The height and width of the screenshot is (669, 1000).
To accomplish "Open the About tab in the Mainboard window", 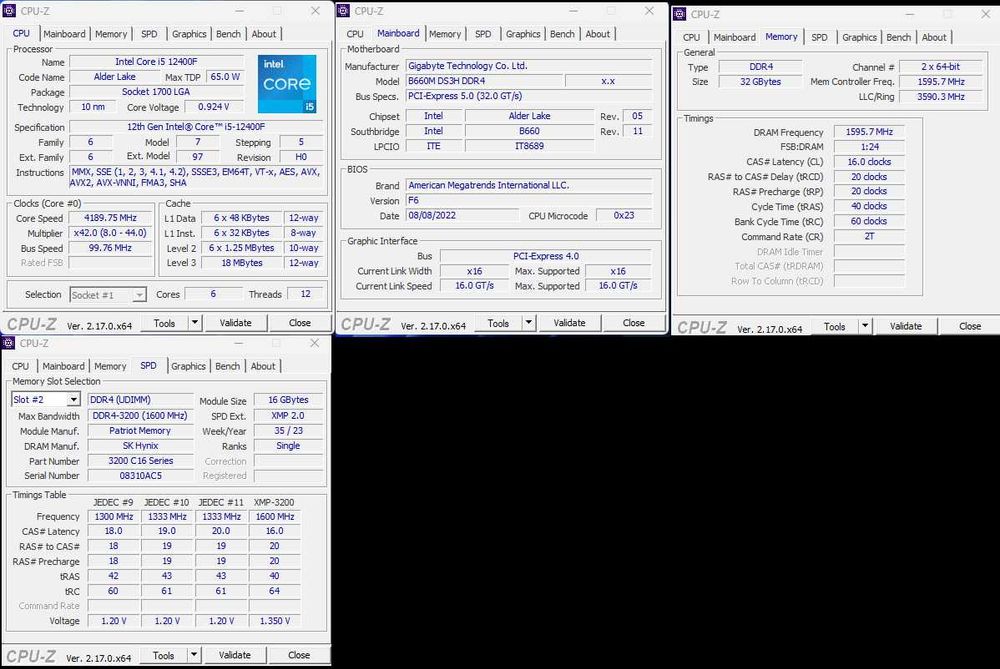I will 598,34.
